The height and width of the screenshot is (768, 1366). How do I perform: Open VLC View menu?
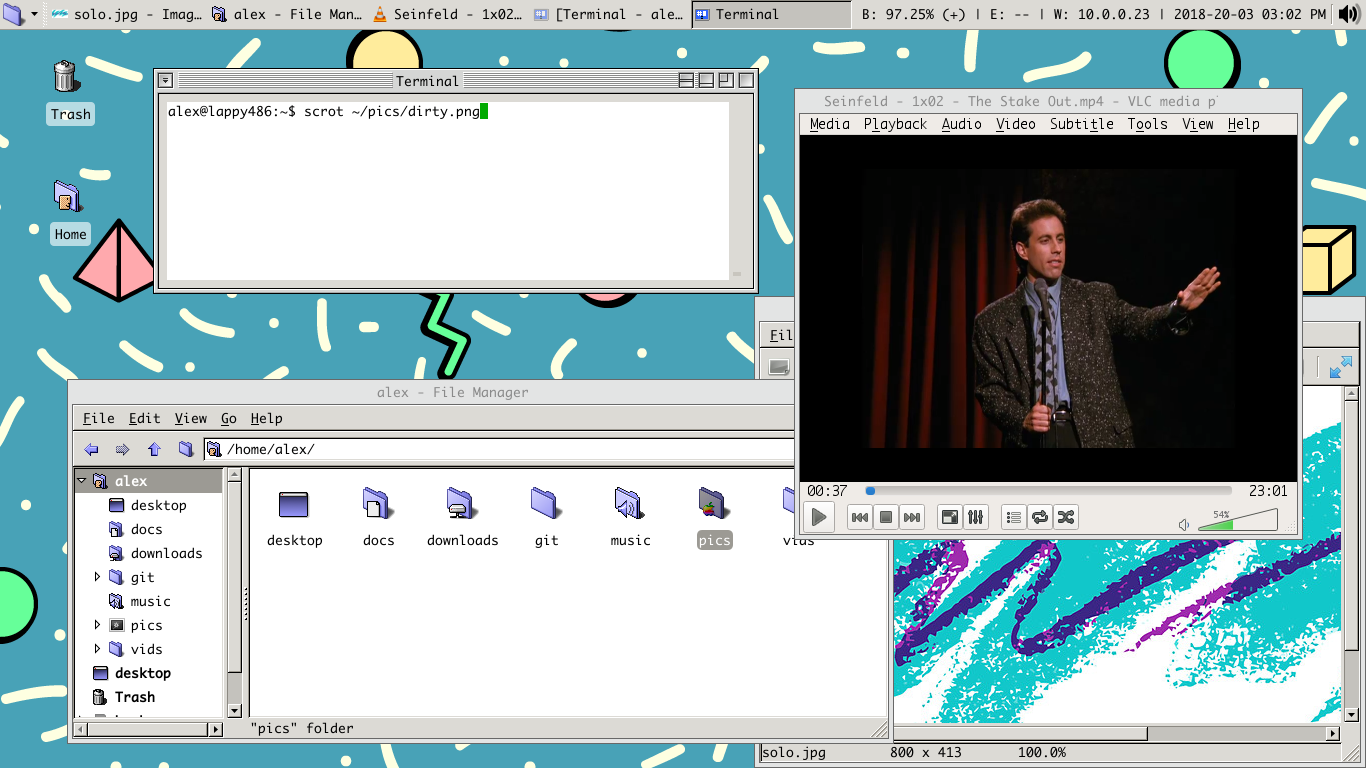[x=1197, y=124]
